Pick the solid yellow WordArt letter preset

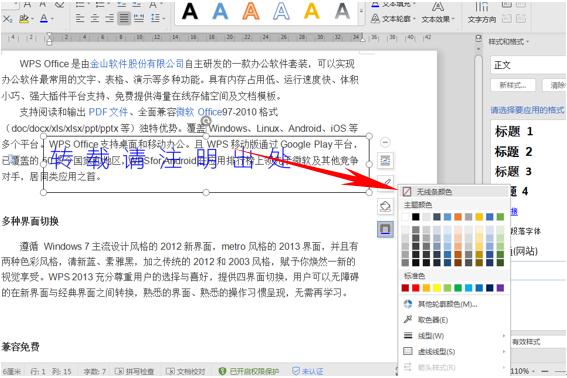(x=311, y=12)
